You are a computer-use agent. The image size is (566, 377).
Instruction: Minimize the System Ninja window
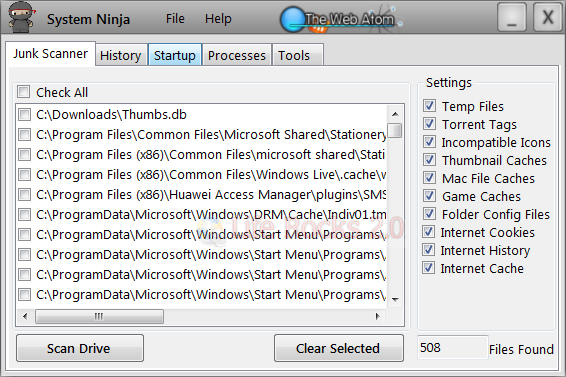[511, 17]
